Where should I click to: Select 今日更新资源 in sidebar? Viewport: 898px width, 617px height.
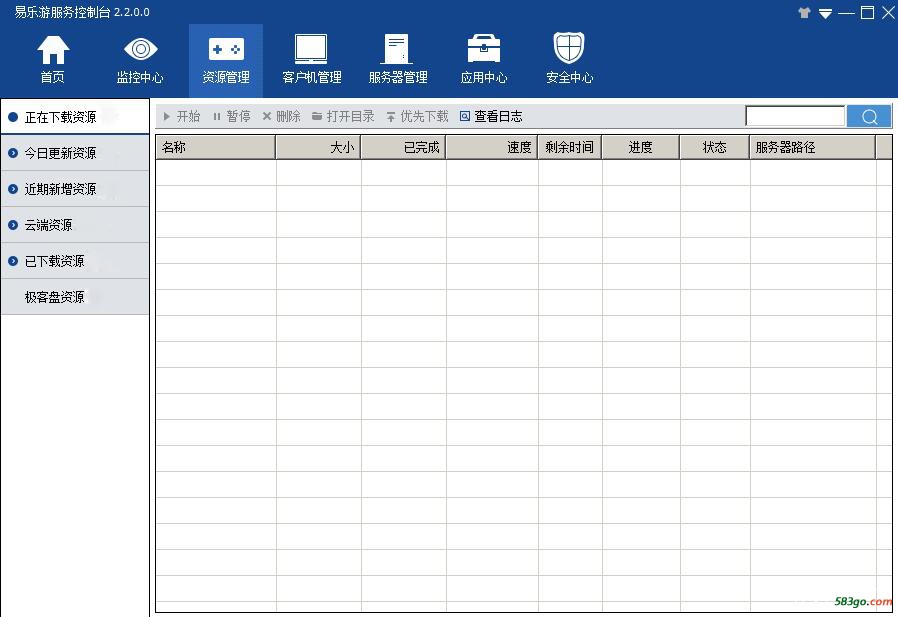(x=75, y=153)
